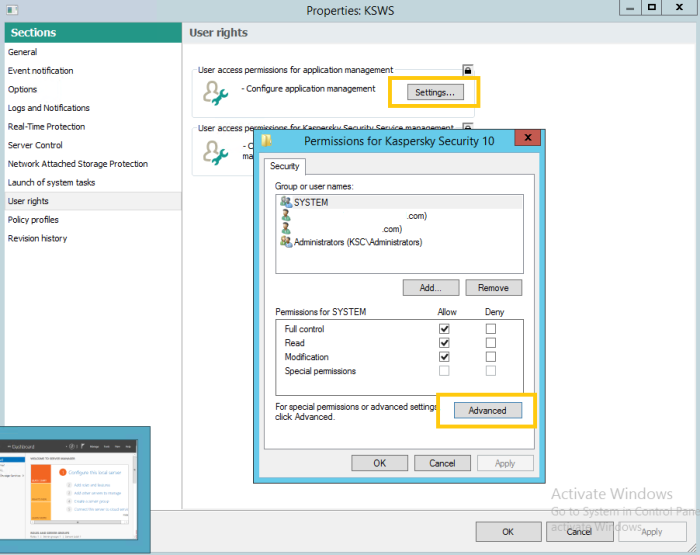Image resolution: width=700 pixels, height=555 pixels.
Task: Click Remove to delete selected user
Action: (493, 288)
